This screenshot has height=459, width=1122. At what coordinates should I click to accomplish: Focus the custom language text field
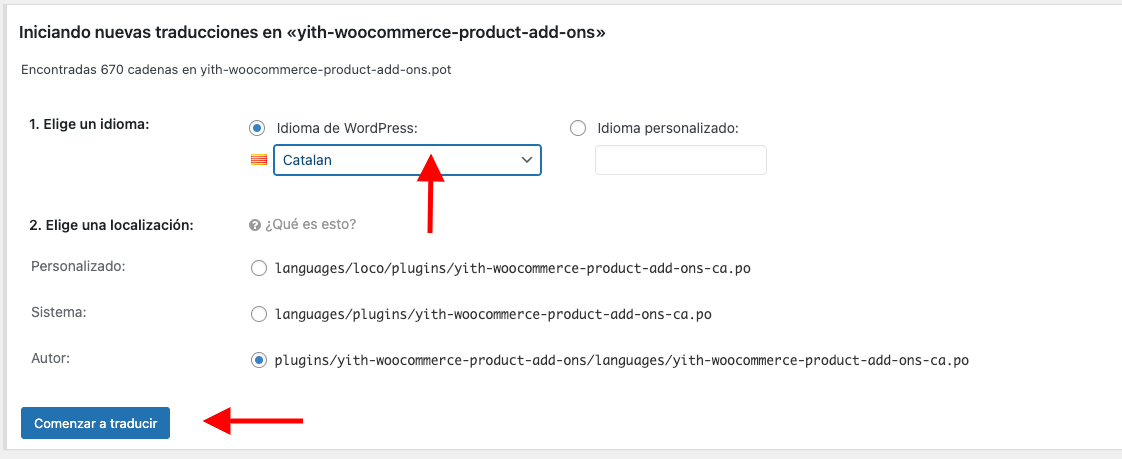[x=680, y=160]
